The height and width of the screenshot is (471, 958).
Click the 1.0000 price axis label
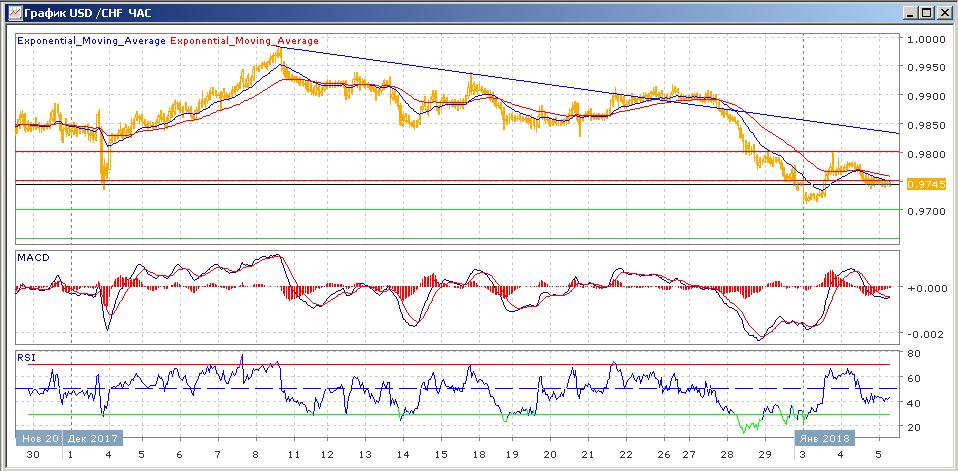[x=923, y=40]
